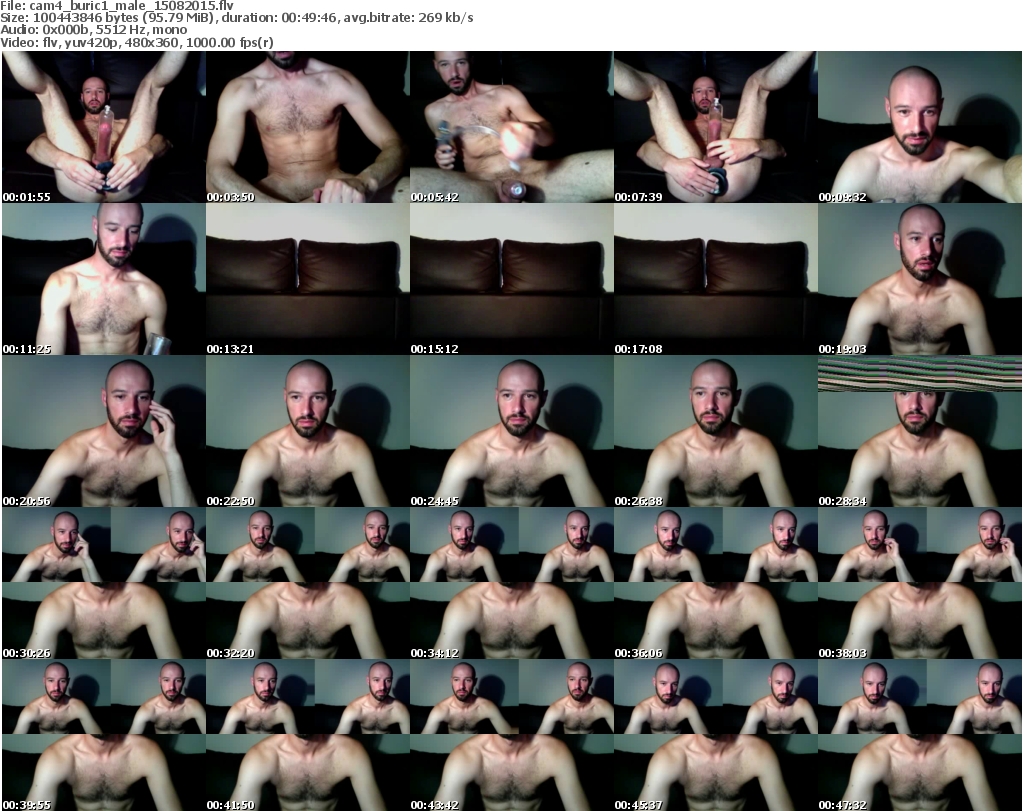Click the Size and duration info line
The image size is (1024, 811).
tap(237, 18)
